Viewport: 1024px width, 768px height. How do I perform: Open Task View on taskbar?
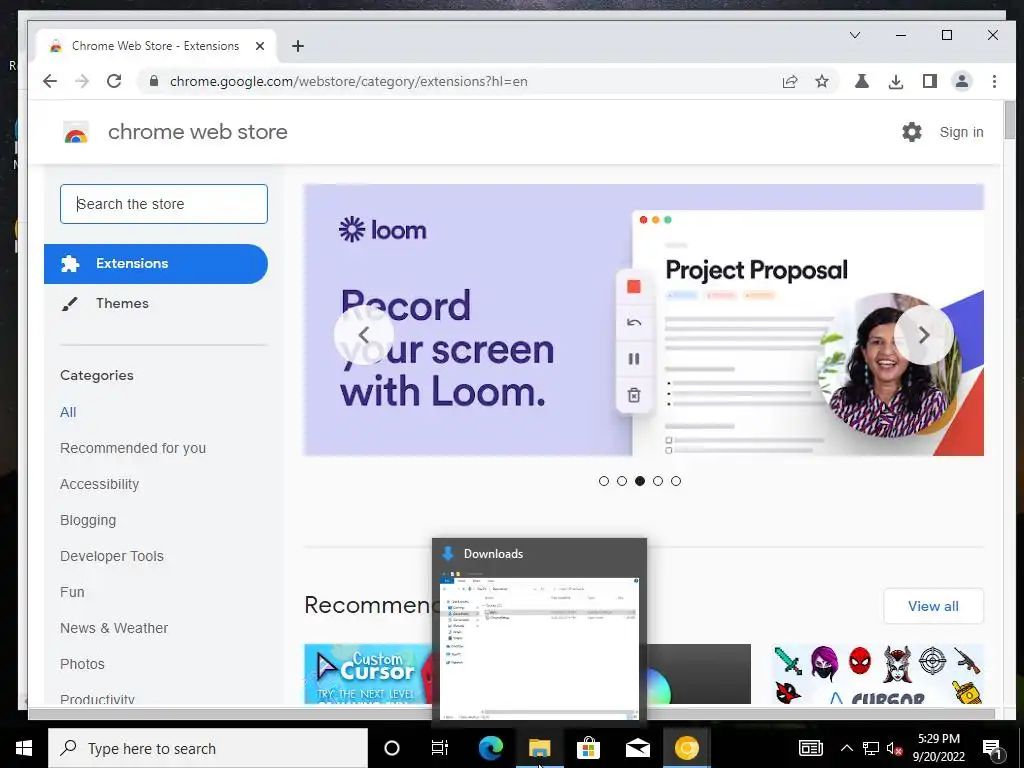click(440, 748)
